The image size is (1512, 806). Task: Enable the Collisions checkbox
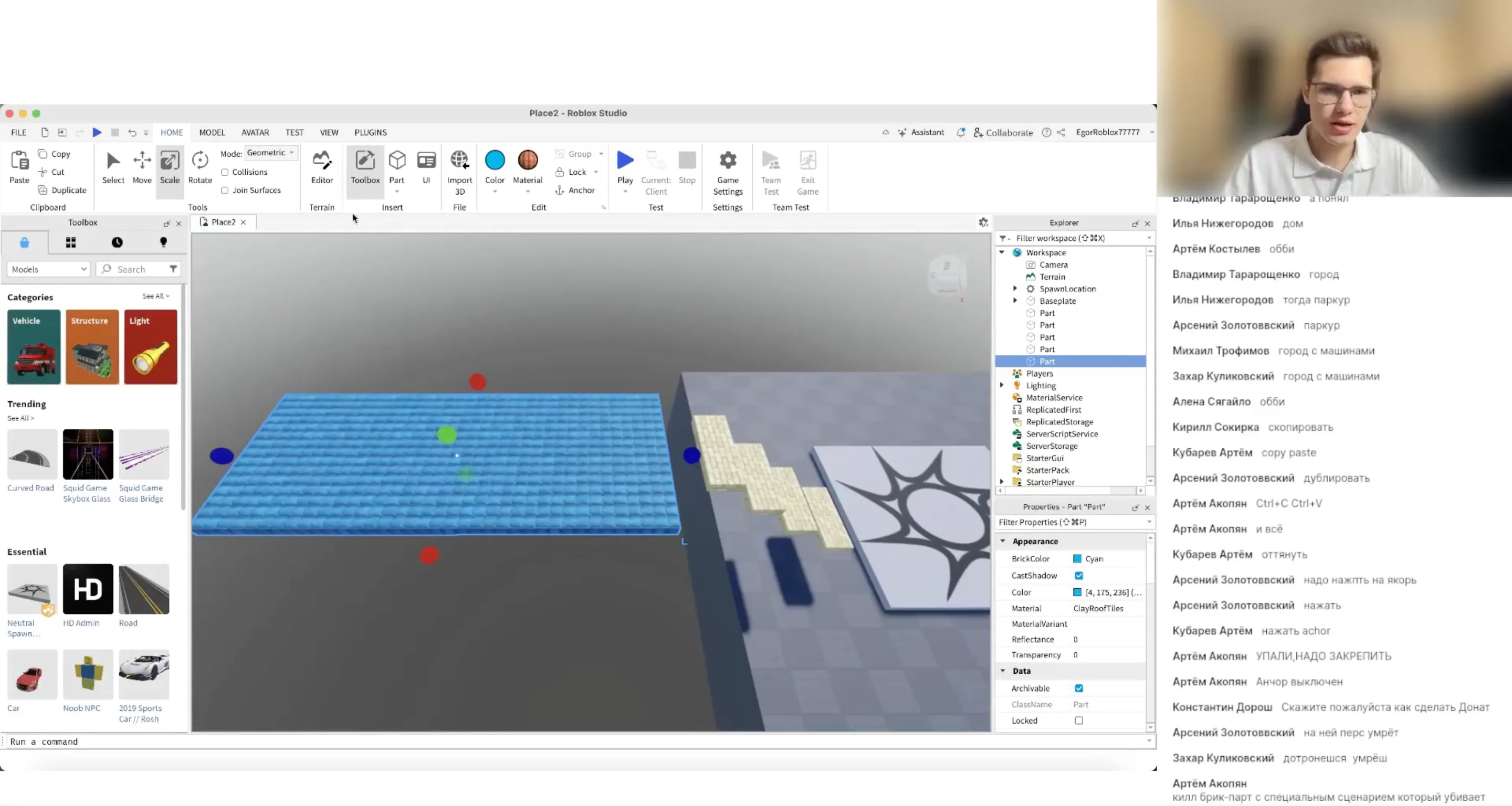tap(226, 172)
